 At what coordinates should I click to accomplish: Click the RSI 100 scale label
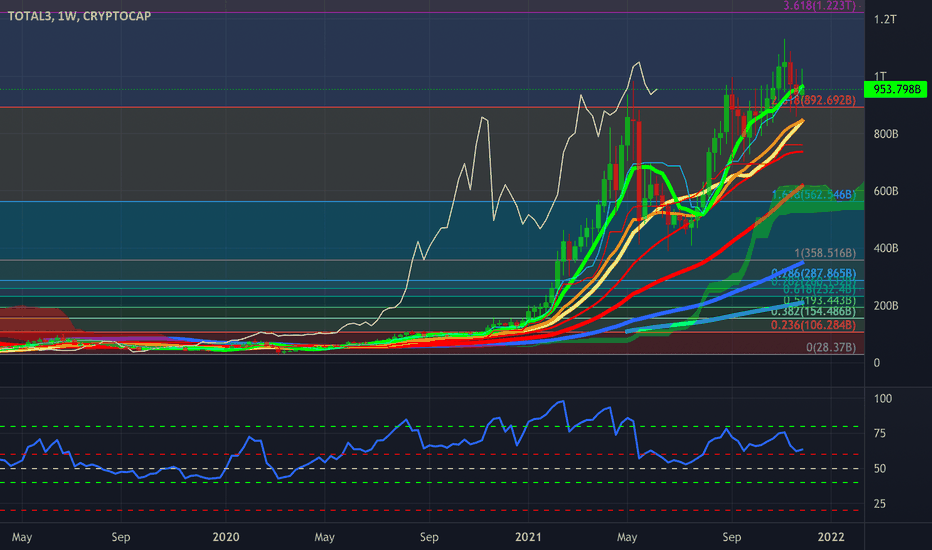pyautogui.click(x=883, y=398)
